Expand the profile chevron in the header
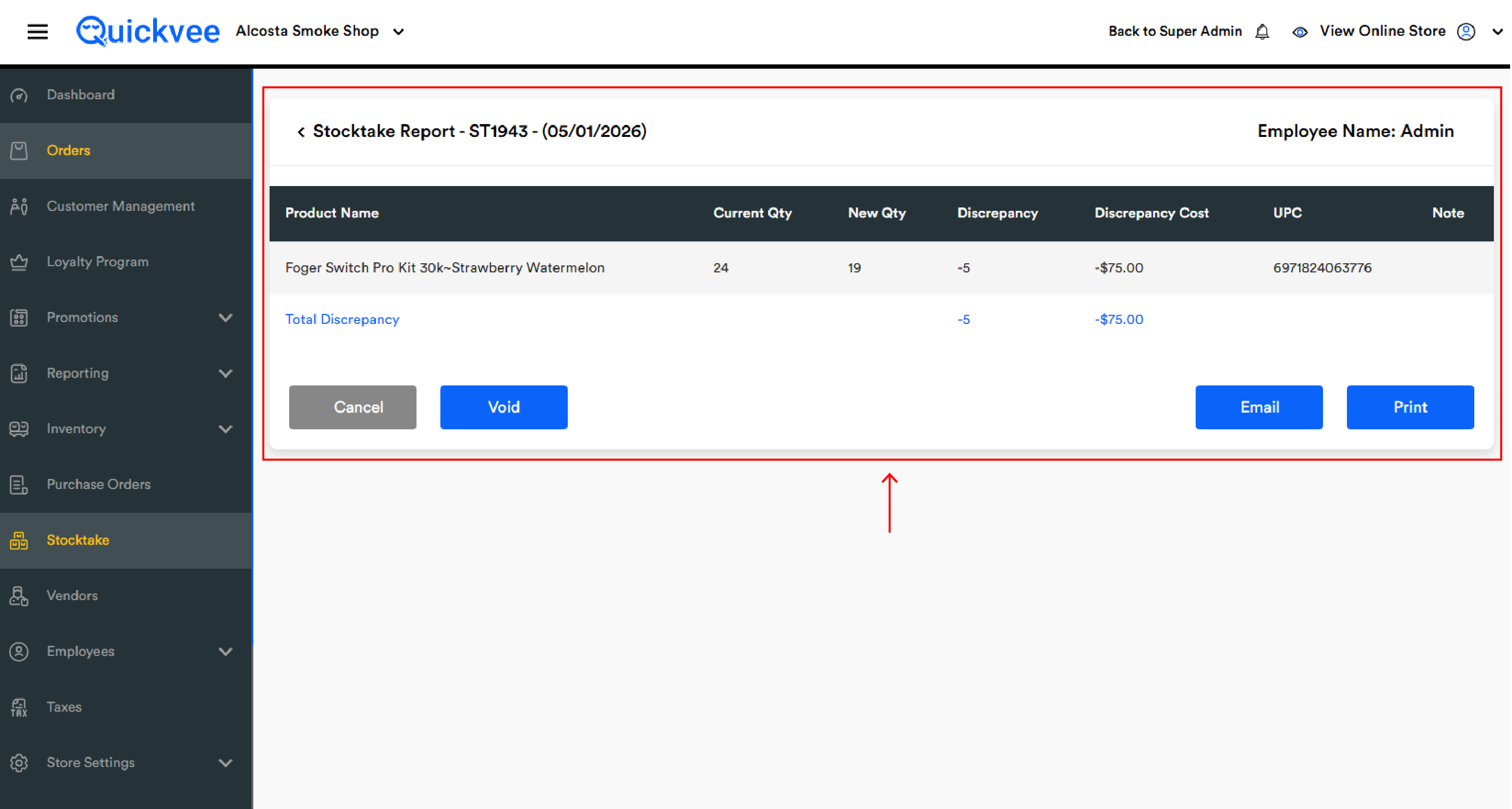Viewport: 1512px width, 809px height. 1497,32
